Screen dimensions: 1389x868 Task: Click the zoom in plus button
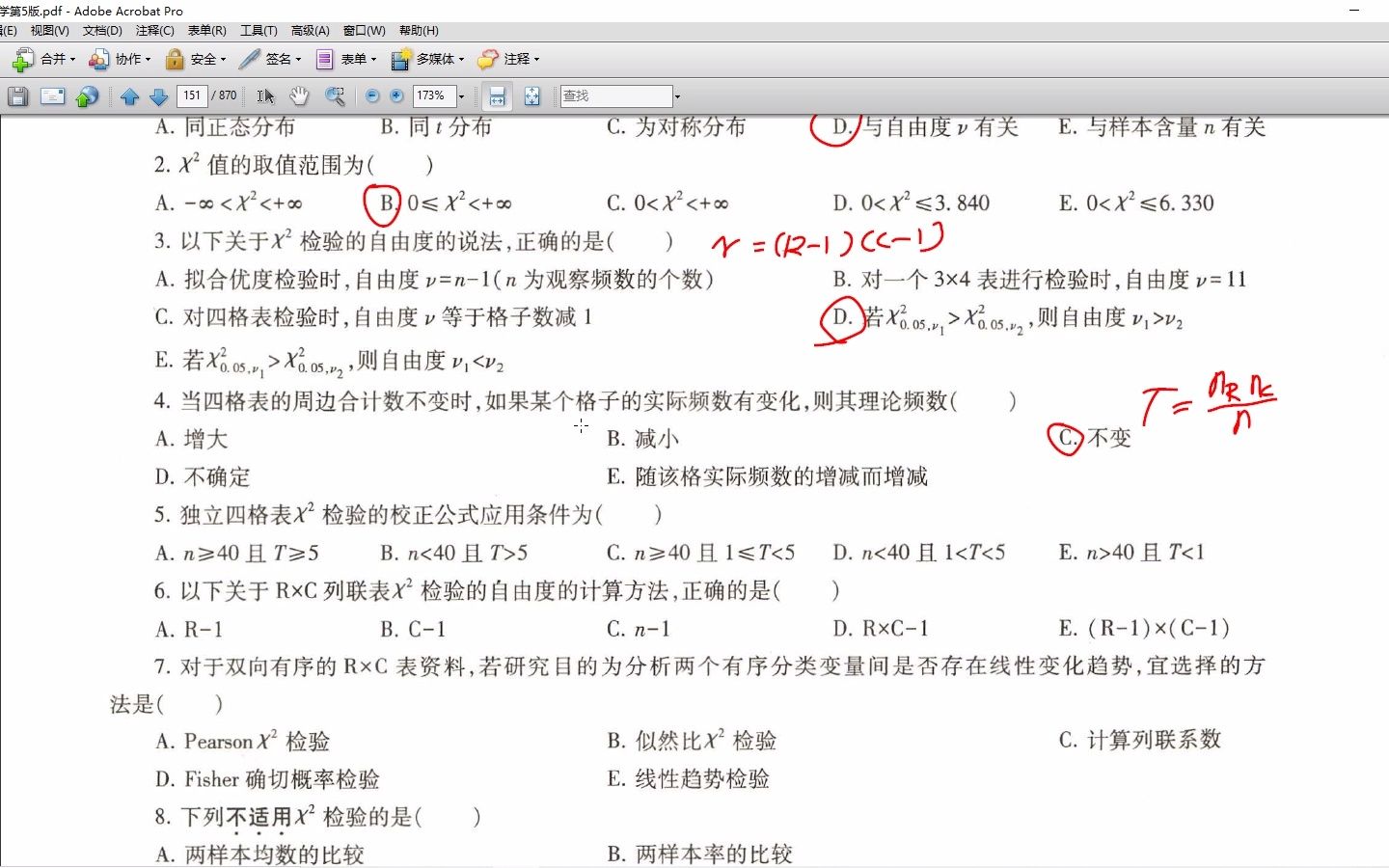coord(396,96)
